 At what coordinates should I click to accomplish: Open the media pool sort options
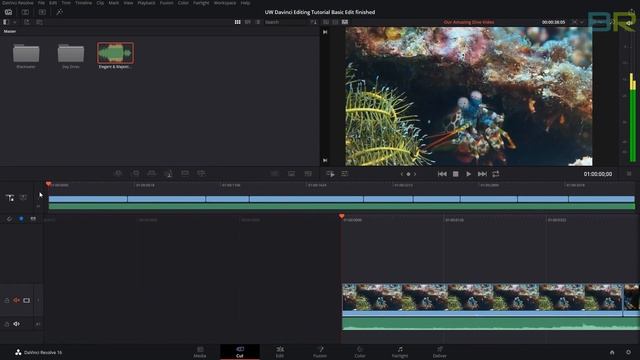[x=313, y=22]
